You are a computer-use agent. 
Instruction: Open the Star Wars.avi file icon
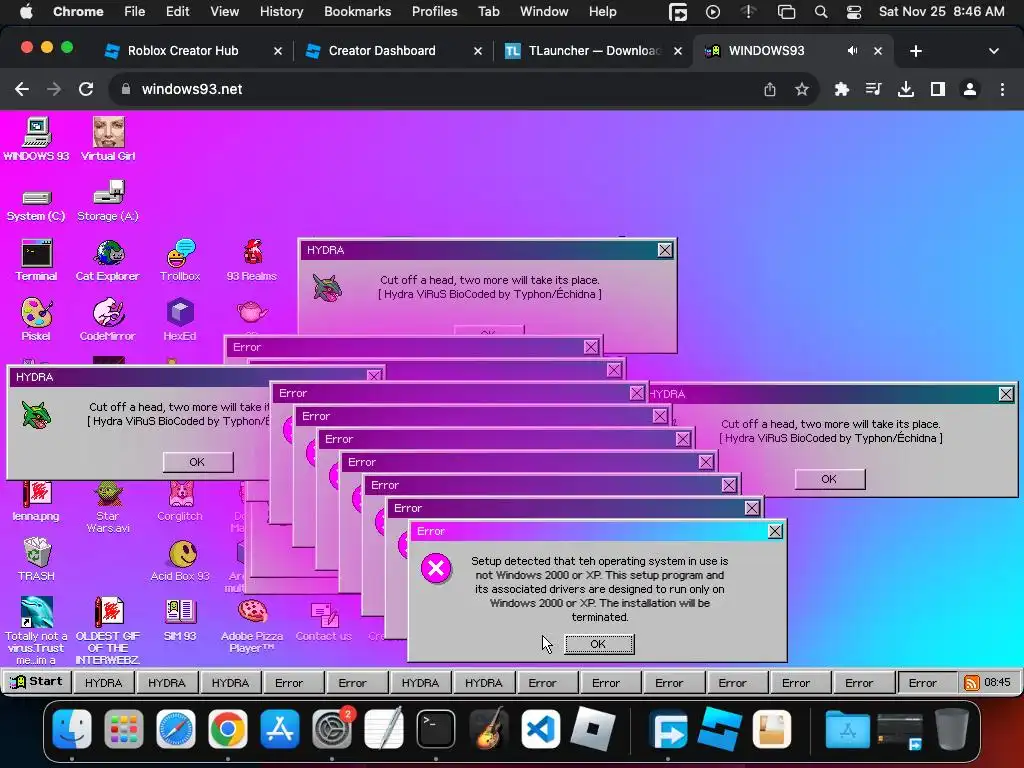pyautogui.click(x=108, y=506)
